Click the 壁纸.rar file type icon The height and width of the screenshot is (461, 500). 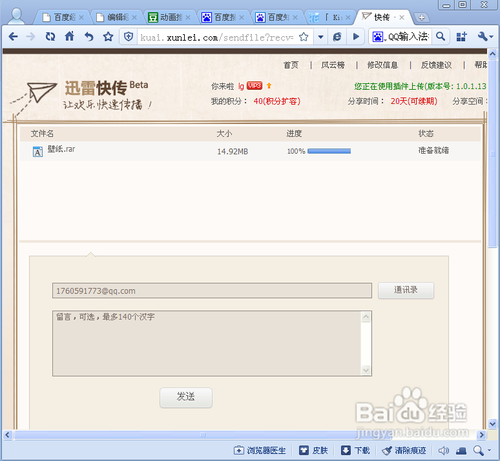38,152
